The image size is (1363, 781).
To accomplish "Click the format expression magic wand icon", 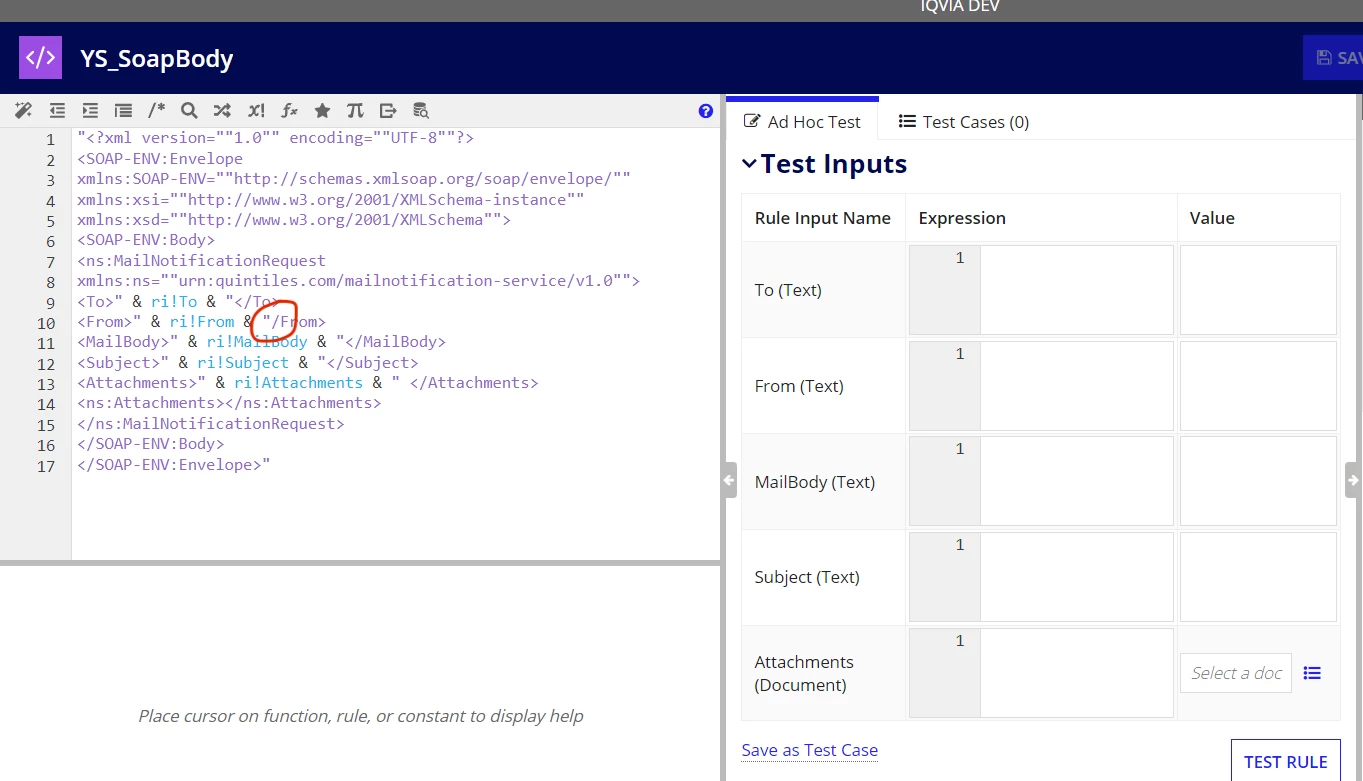I will [x=23, y=111].
